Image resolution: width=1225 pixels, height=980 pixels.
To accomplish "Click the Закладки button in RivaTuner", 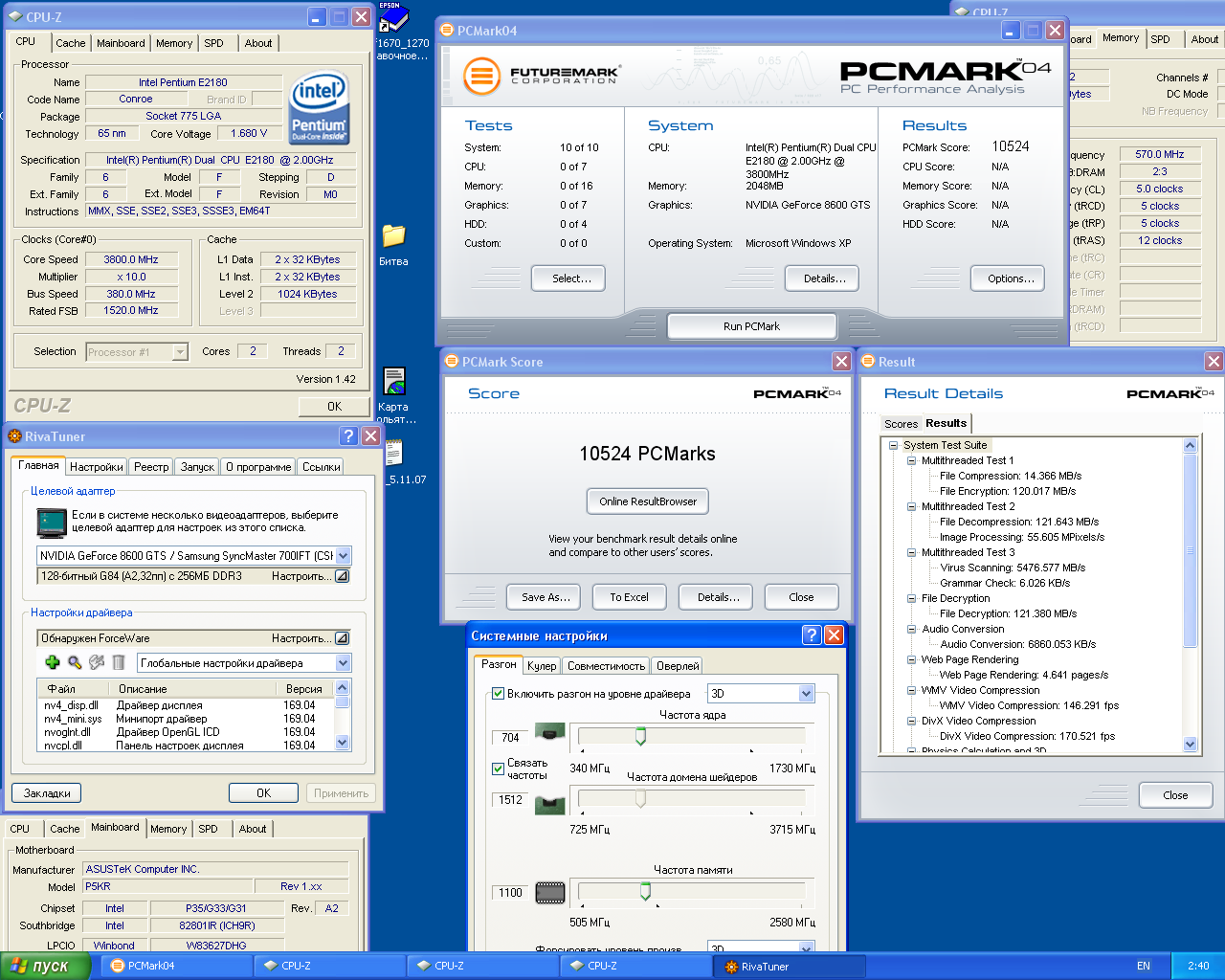I will (47, 793).
